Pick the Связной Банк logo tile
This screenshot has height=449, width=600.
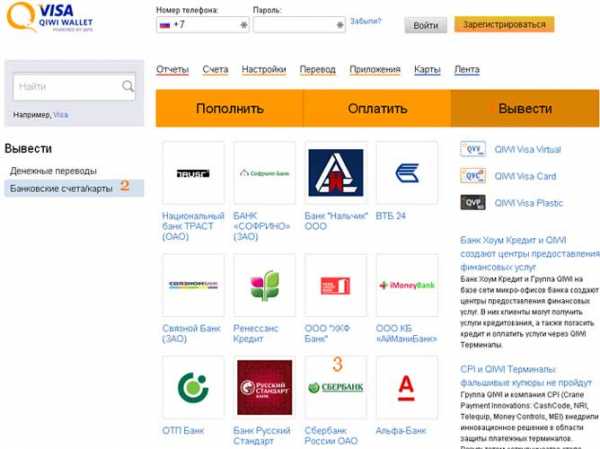point(192,285)
